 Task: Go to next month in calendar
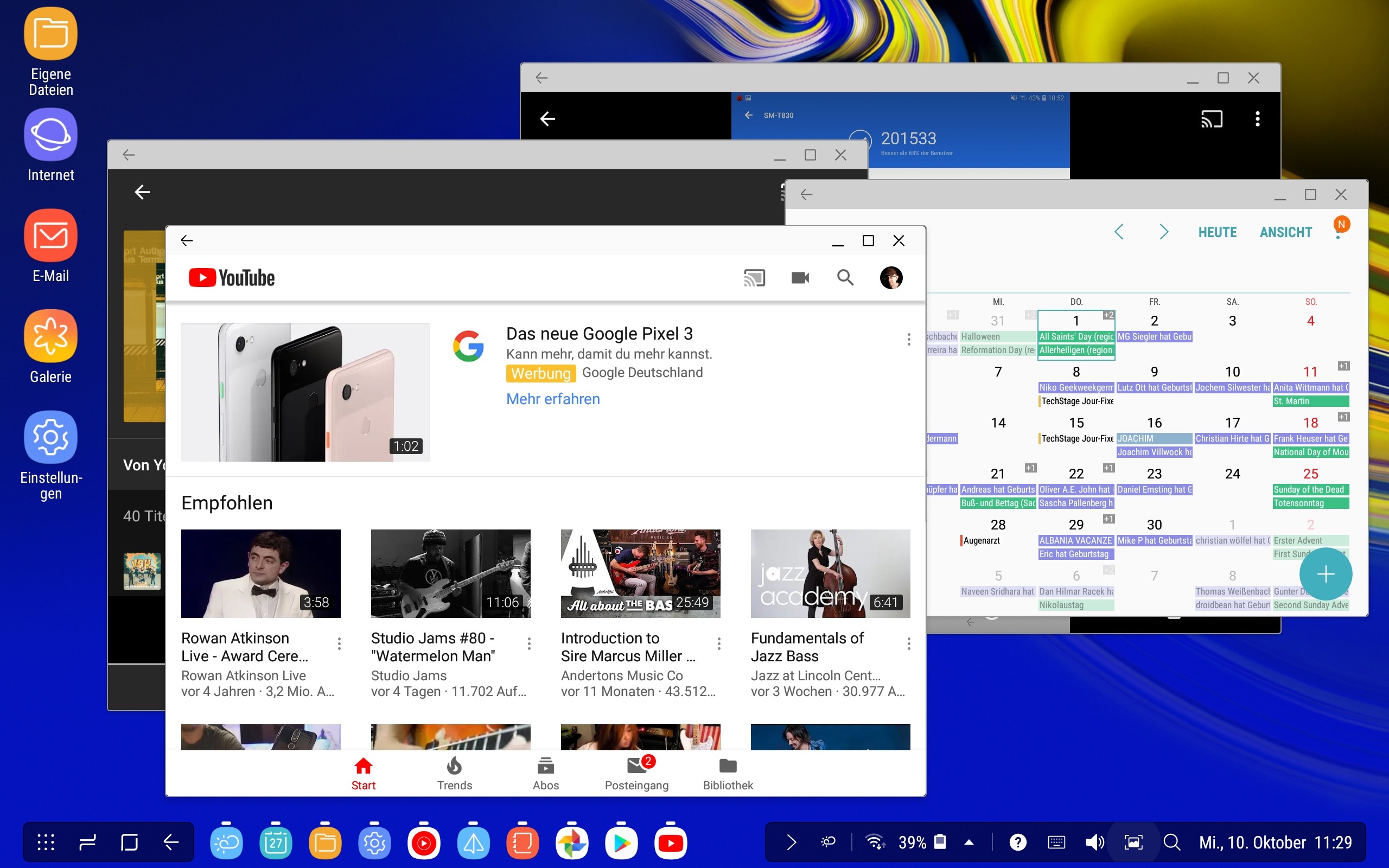[1163, 232]
